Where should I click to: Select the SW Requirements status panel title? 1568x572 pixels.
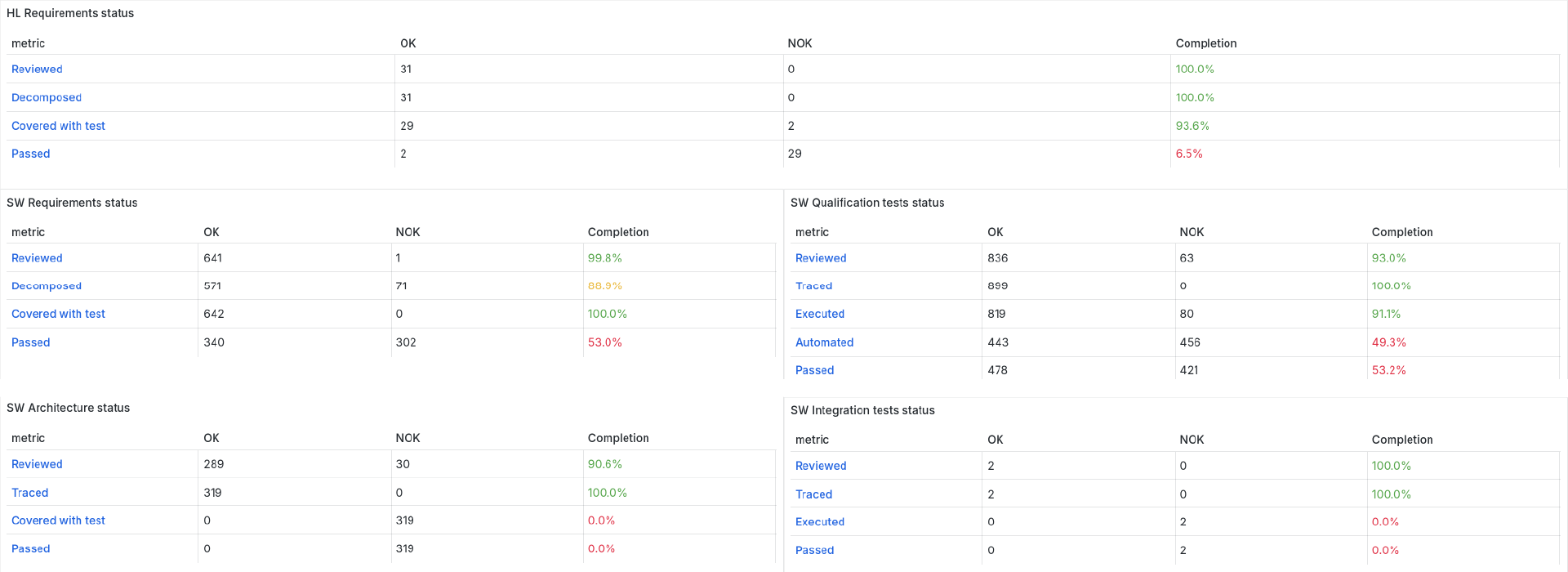pyautogui.click(x=72, y=203)
